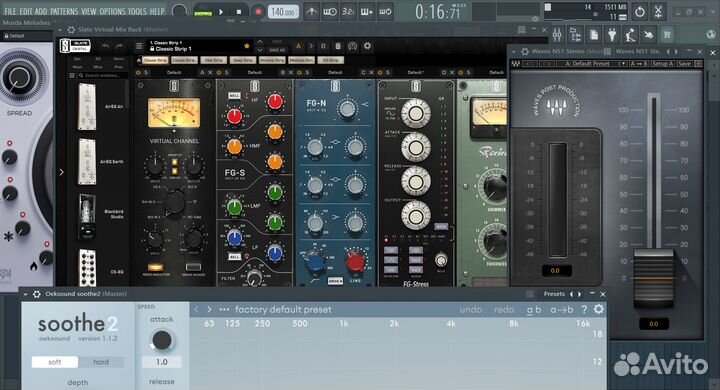Viewport: 720px width, 390px height.
Task: Click the 140.000 tempo field
Action: (x=283, y=12)
